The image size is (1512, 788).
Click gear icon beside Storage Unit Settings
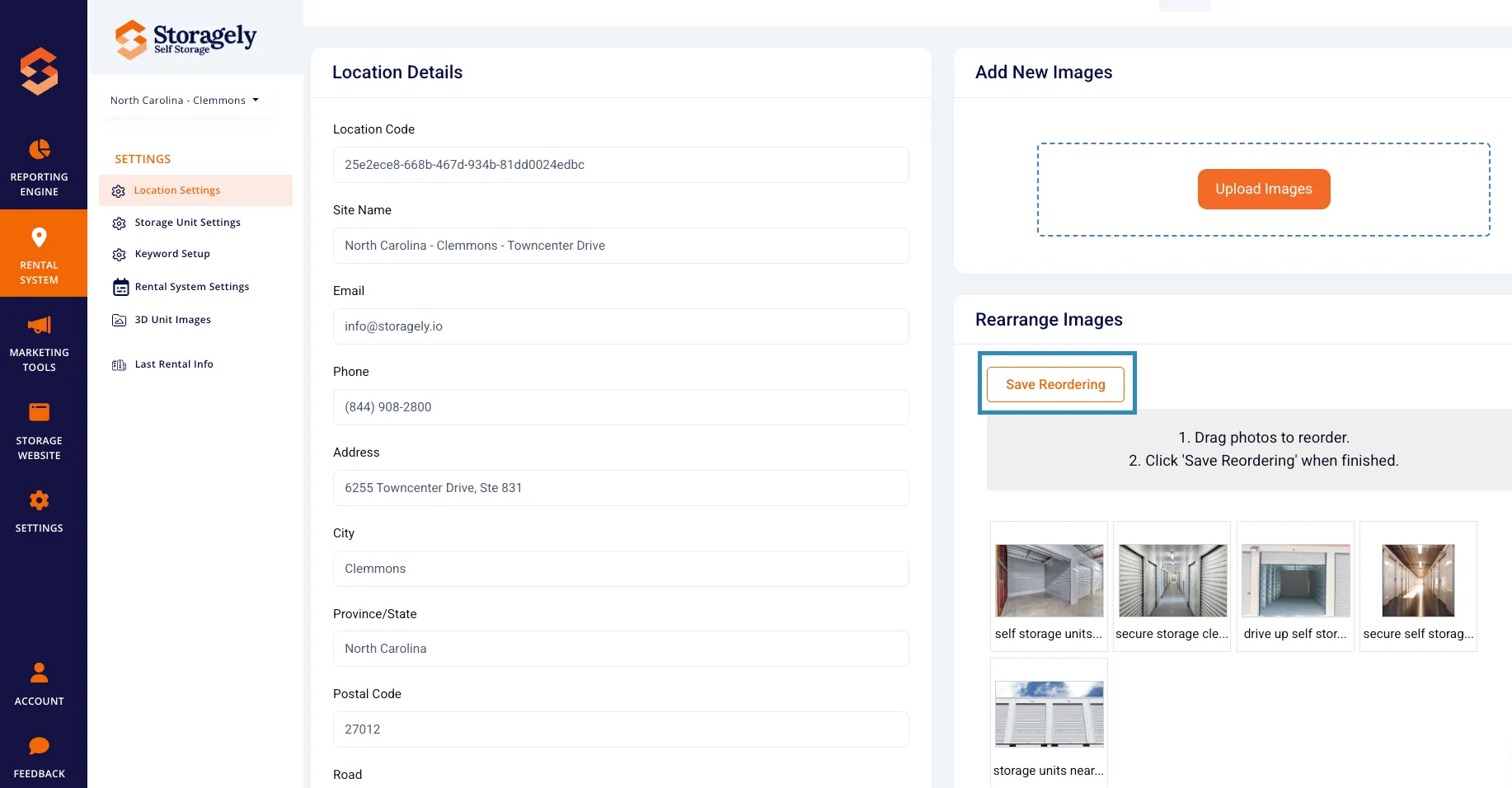[x=120, y=223]
